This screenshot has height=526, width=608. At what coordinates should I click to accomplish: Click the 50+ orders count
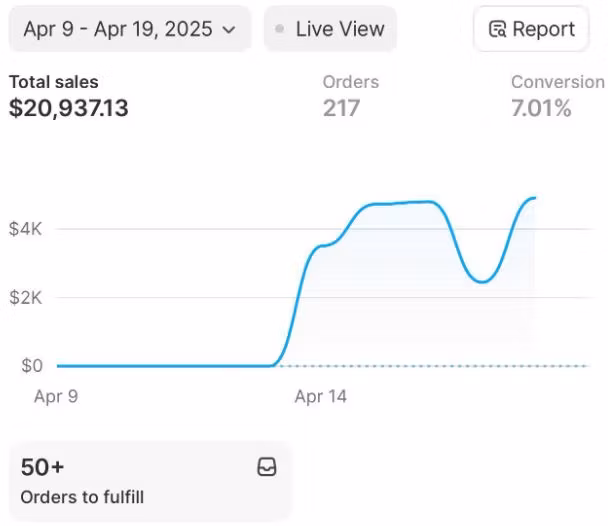(43, 467)
